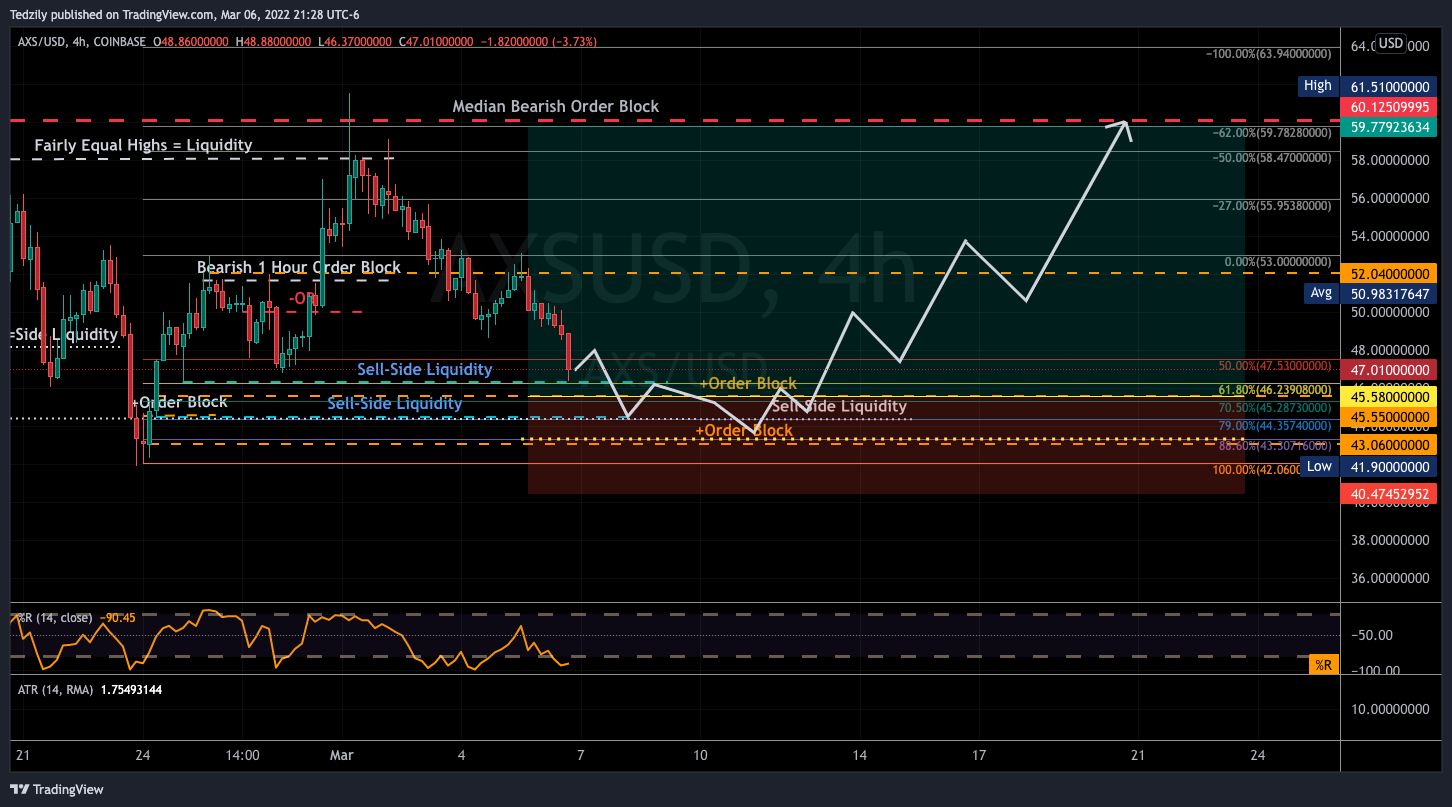This screenshot has width=1452, height=807.
Task: Click the 36.00000000 price axis tick
Action: click(x=1390, y=578)
